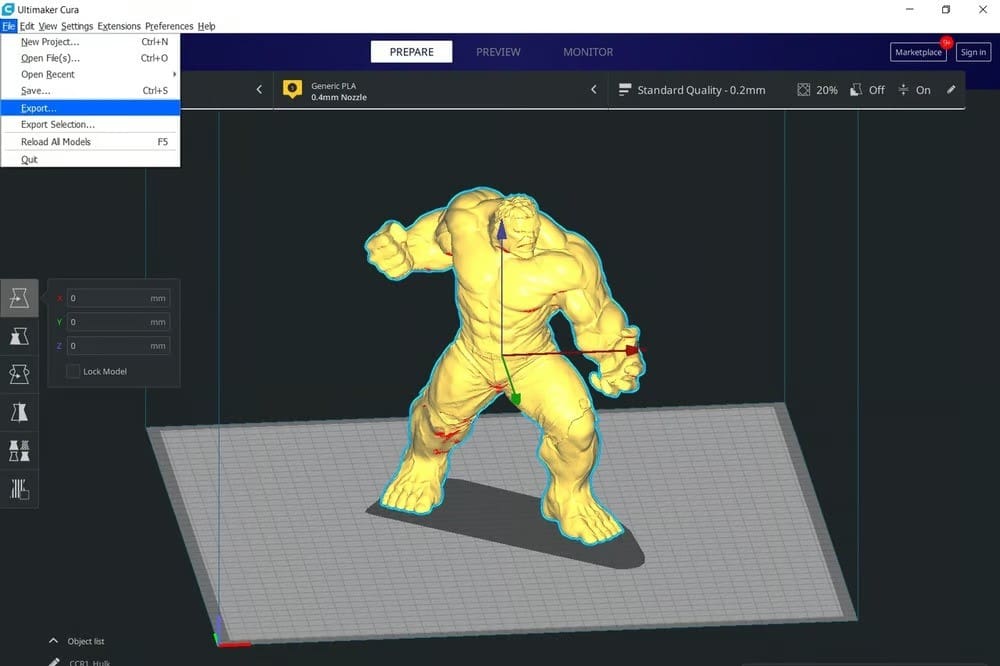The image size is (1000, 666).
Task: Open the Extensions menu
Action: 119,26
